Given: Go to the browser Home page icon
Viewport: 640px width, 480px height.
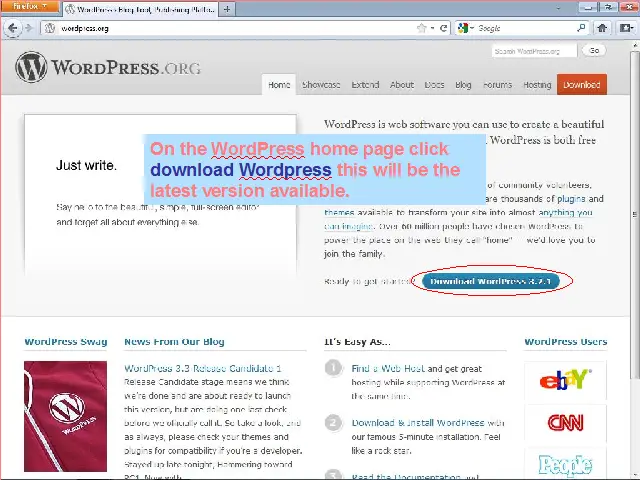Looking at the screenshot, I should 602,28.
